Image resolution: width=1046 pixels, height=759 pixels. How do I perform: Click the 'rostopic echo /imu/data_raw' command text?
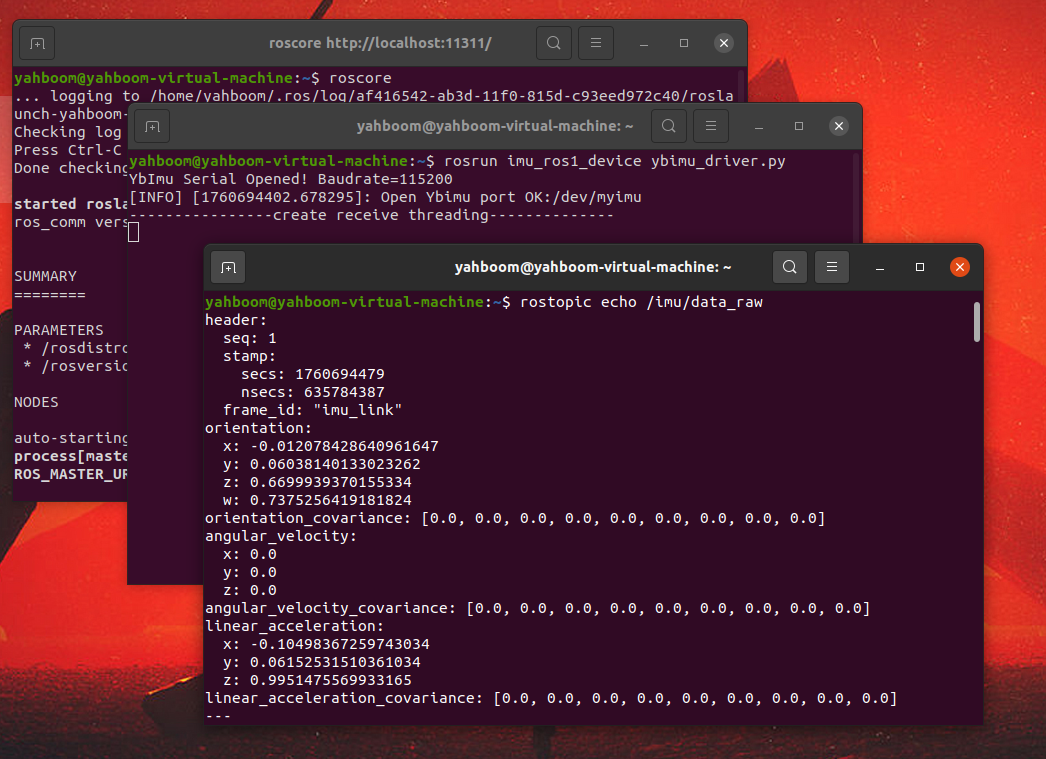[x=641, y=302]
